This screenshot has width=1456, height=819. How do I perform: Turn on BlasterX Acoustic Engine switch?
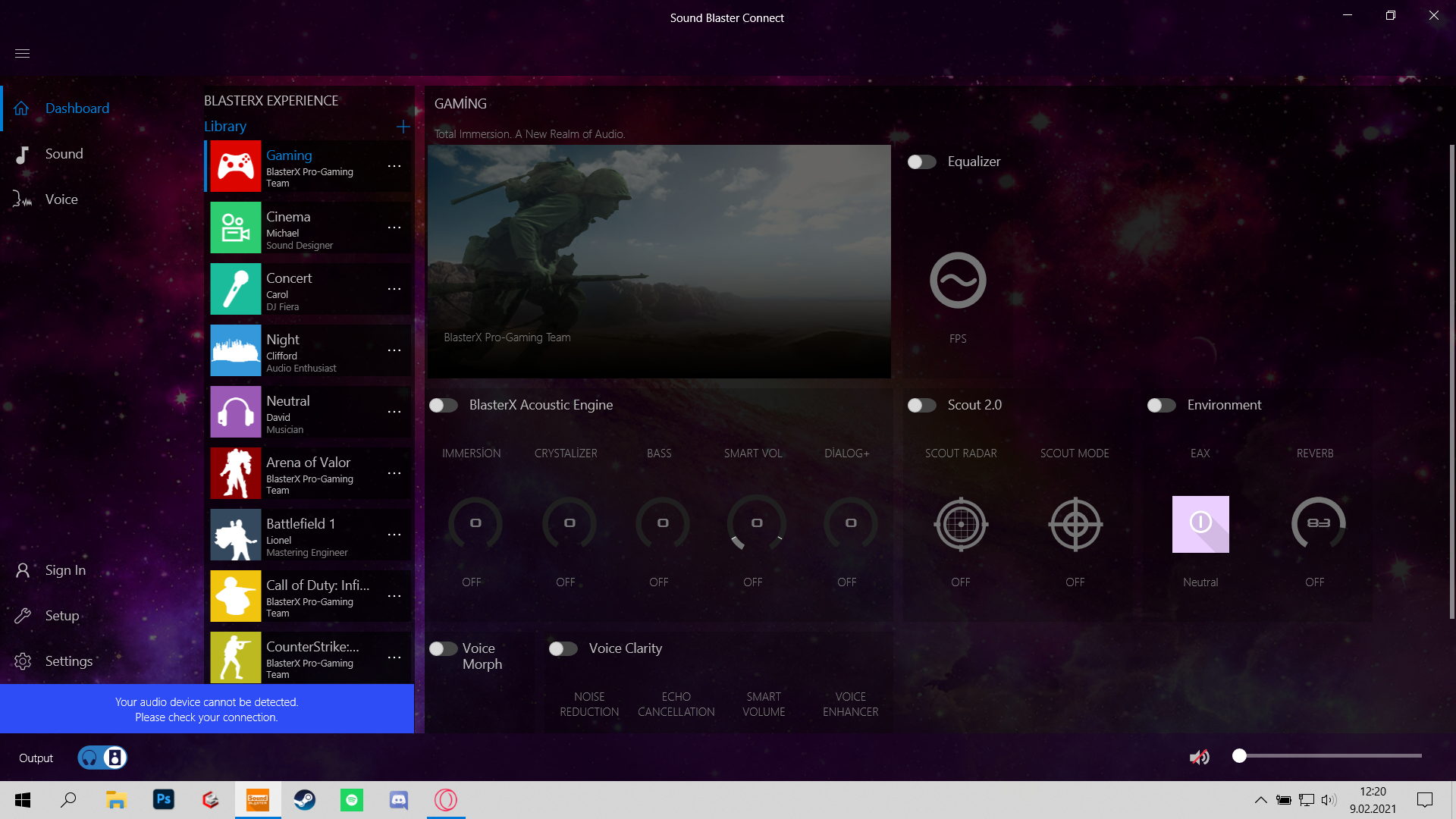click(x=444, y=405)
